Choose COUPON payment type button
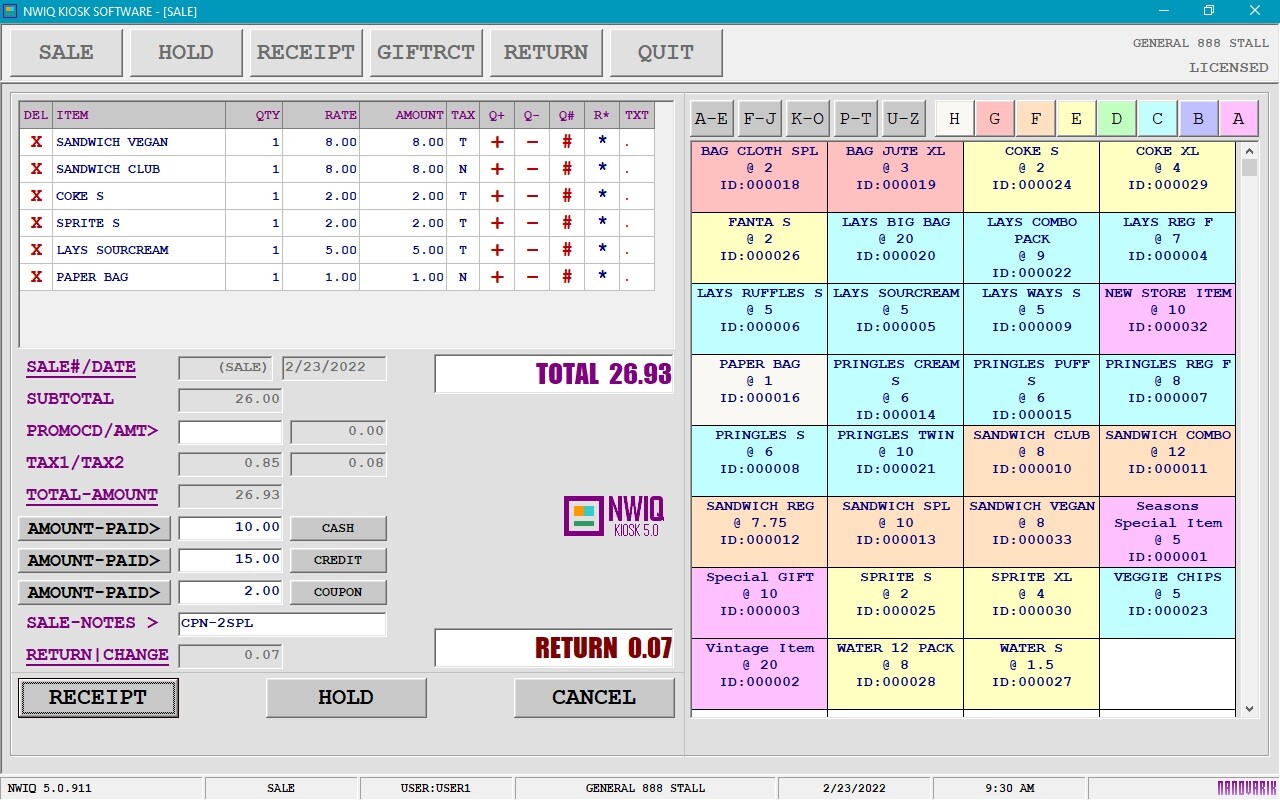The image size is (1280, 800). (338, 592)
